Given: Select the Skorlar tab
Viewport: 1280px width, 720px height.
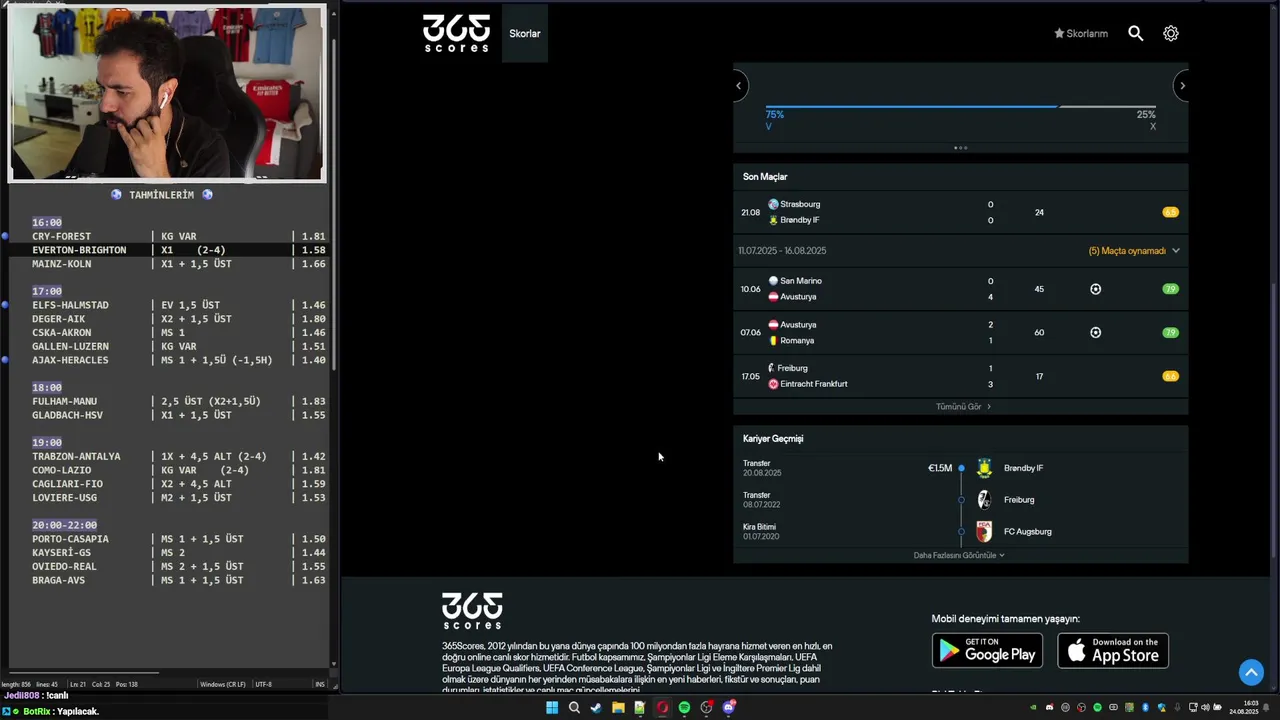Looking at the screenshot, I should (x=525, y=33).
